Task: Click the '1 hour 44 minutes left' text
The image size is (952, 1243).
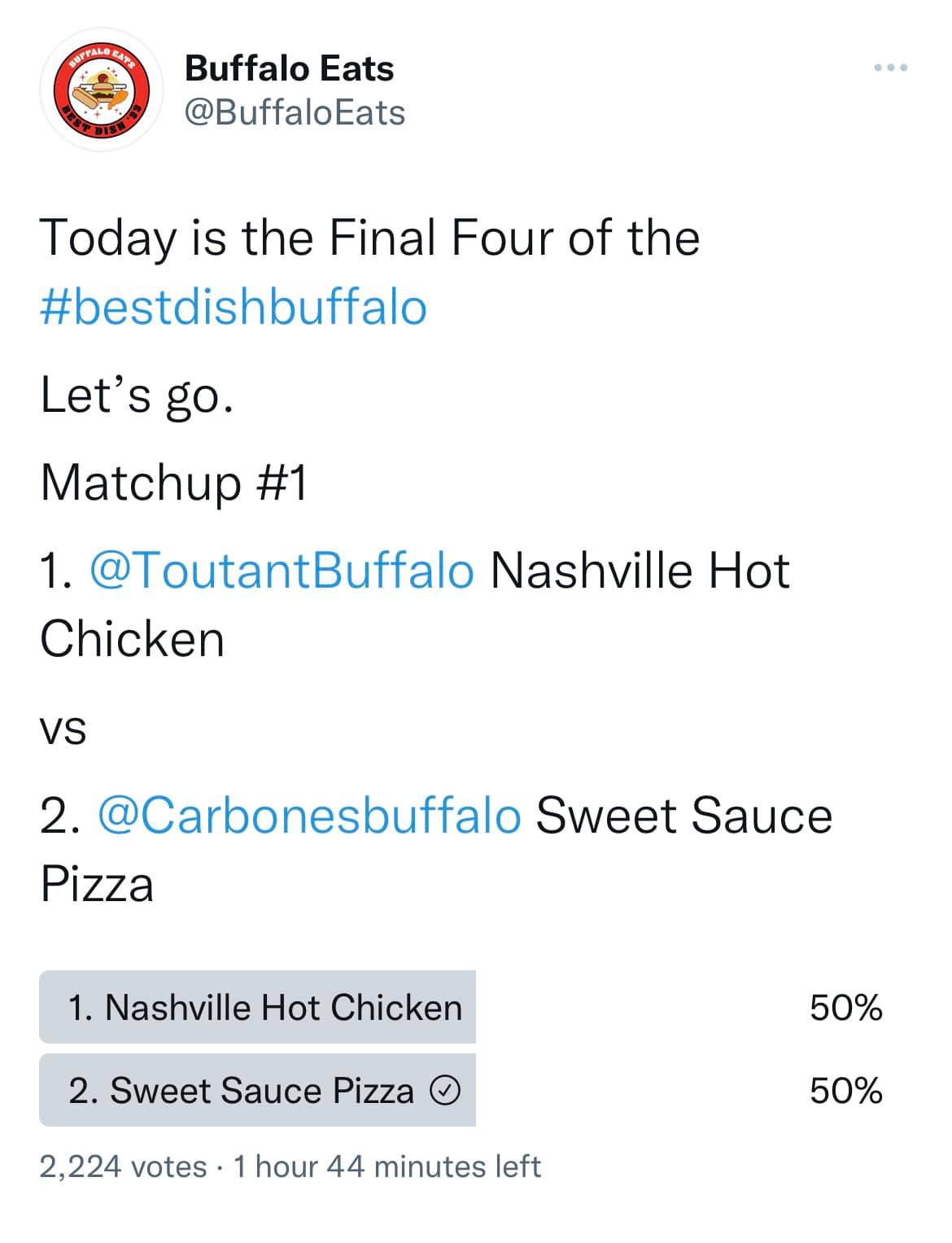Action: (x=387, y=1166)
